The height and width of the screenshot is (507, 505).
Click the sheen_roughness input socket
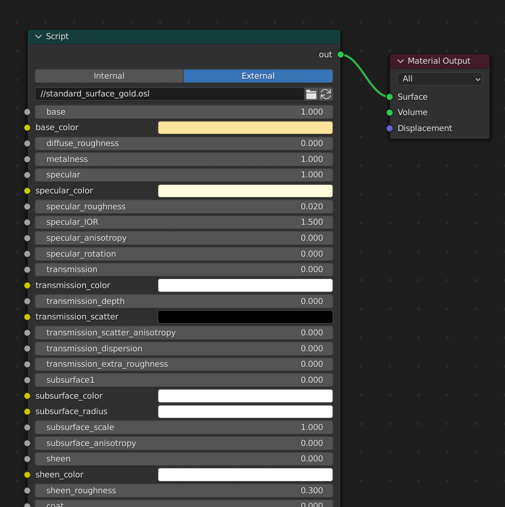tap(27, 491)
